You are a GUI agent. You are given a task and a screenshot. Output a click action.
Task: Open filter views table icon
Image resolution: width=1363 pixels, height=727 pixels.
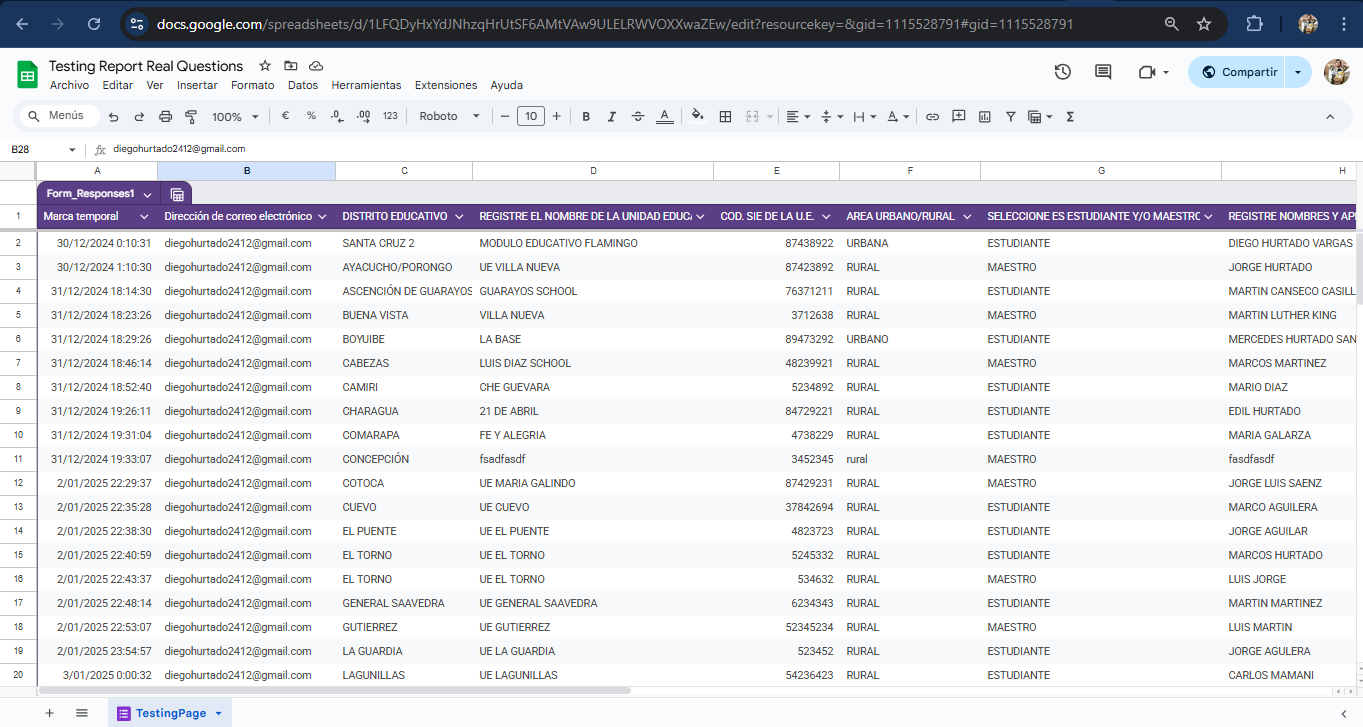click(1040, 117)
